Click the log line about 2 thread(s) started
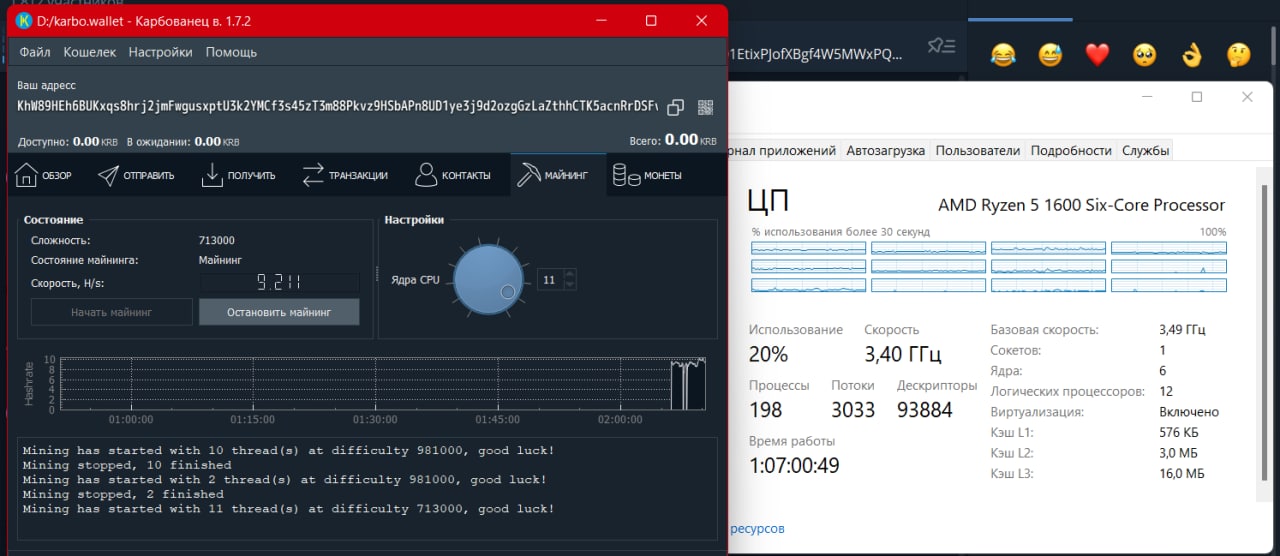 point(285,480)
